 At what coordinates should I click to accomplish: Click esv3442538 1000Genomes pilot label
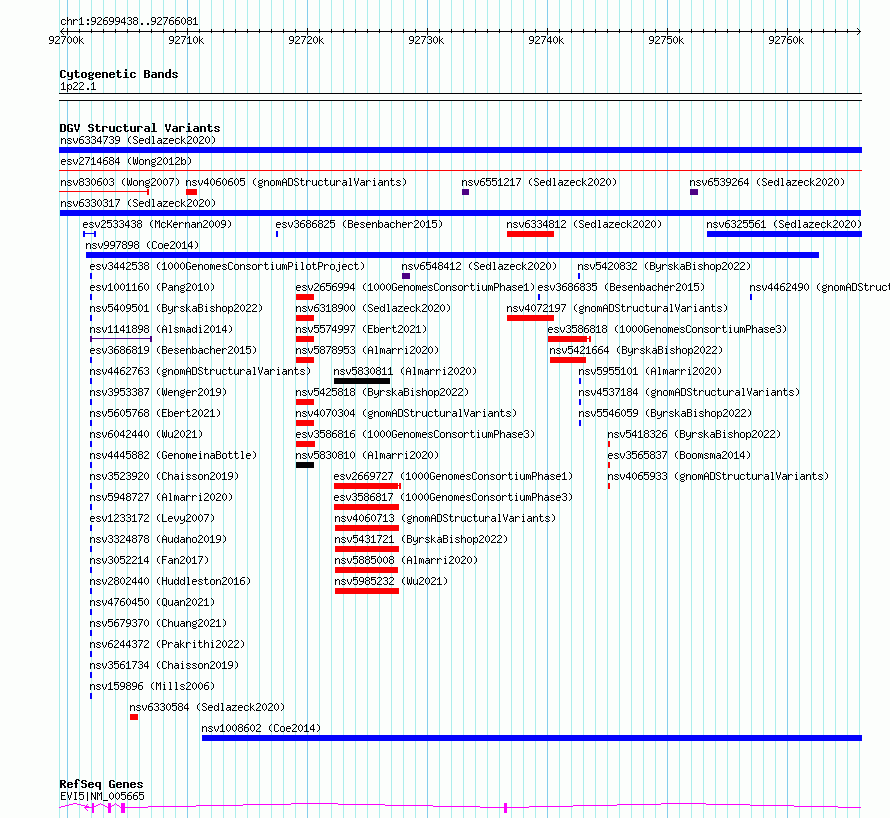point(227,266)
